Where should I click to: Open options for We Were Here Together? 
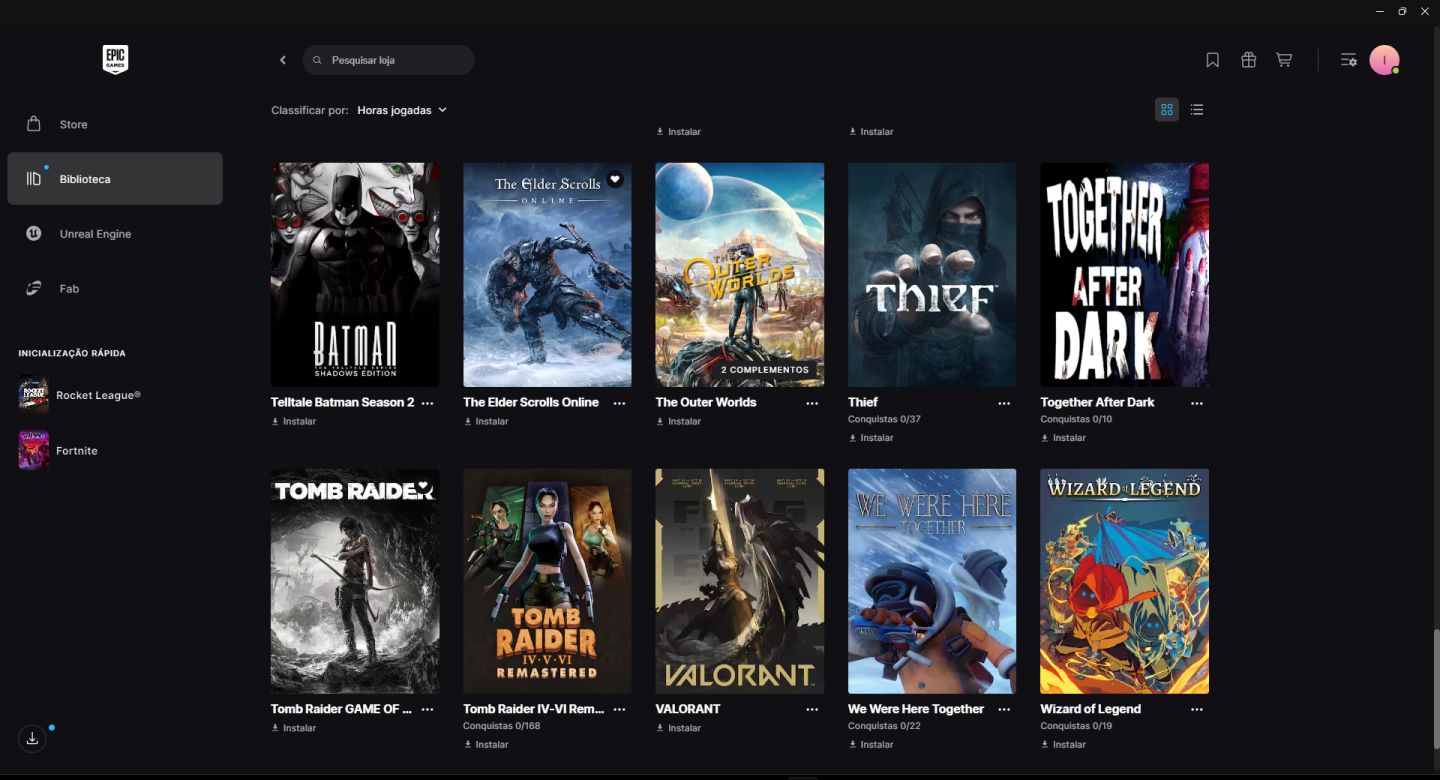(1004, 709)
